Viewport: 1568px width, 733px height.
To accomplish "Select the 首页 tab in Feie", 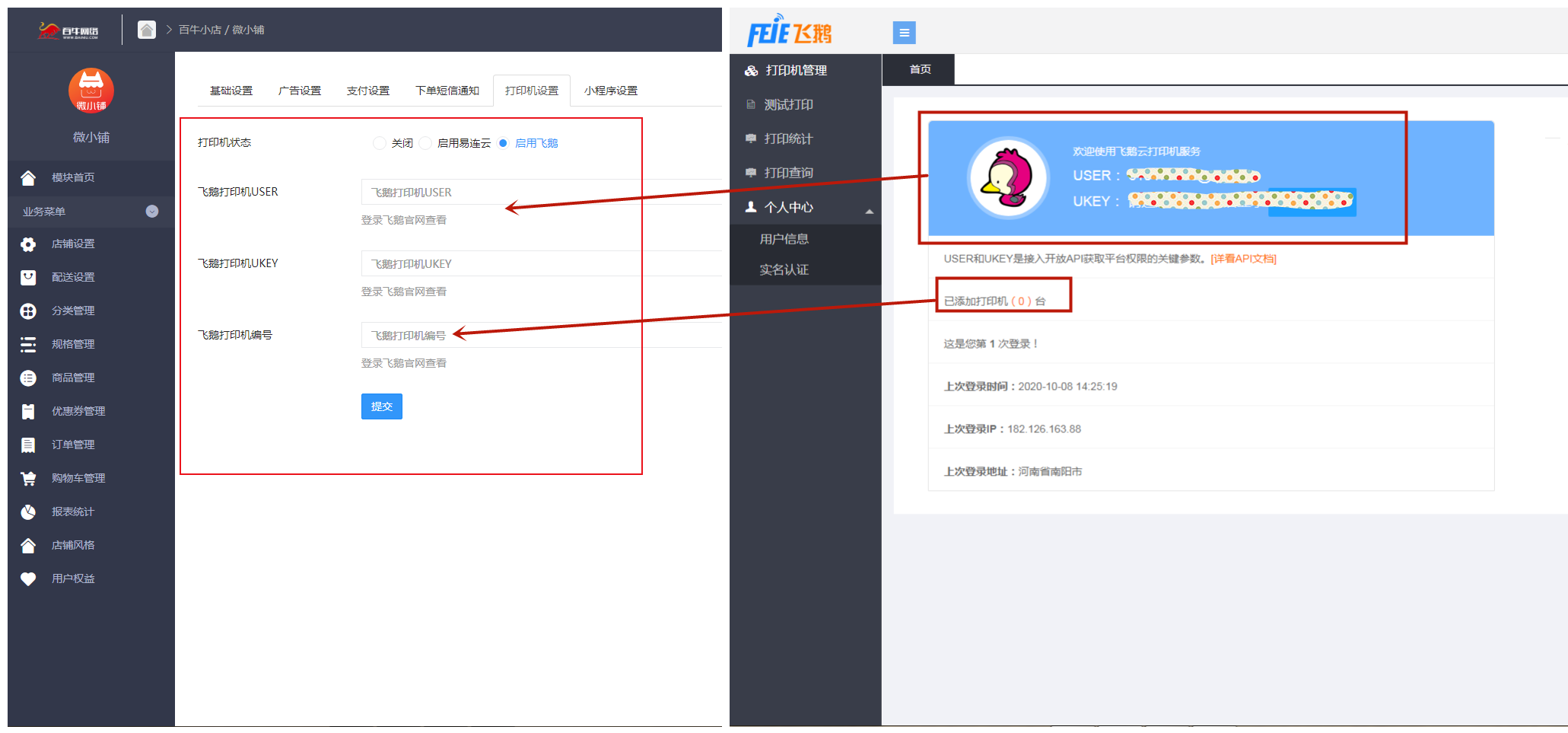I will (x=919, y=69).
